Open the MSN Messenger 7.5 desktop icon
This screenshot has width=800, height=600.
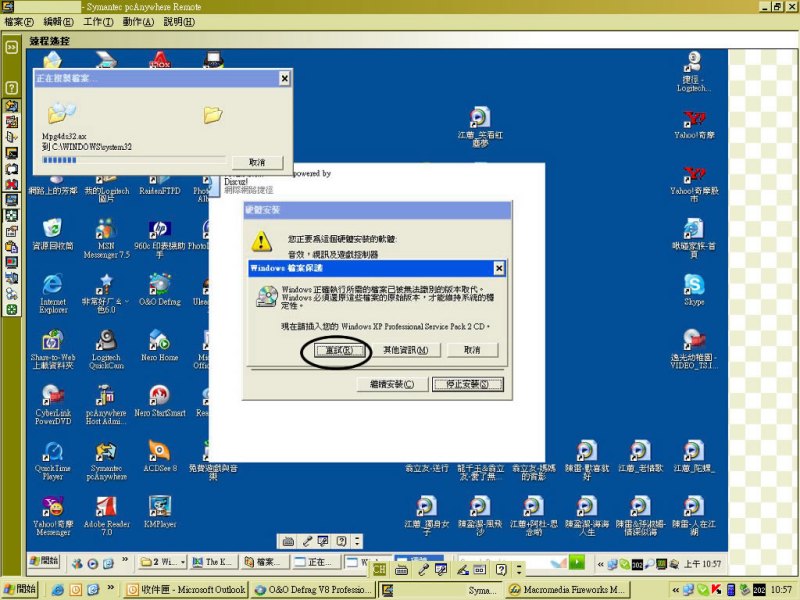pos(106,238)
